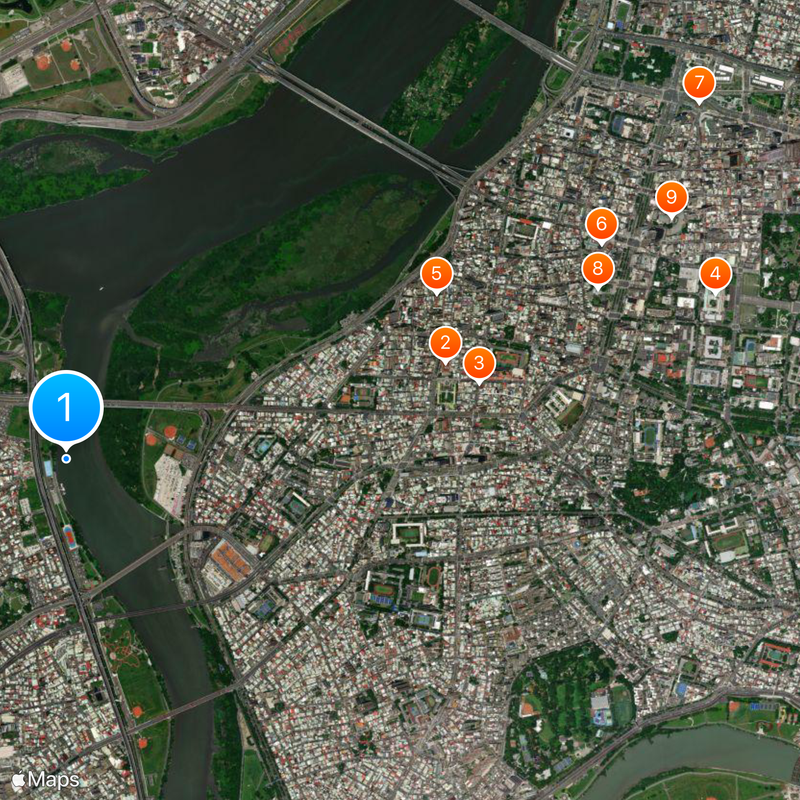
Task: Open the orange pin labeled 3
Action: point(479,363)
